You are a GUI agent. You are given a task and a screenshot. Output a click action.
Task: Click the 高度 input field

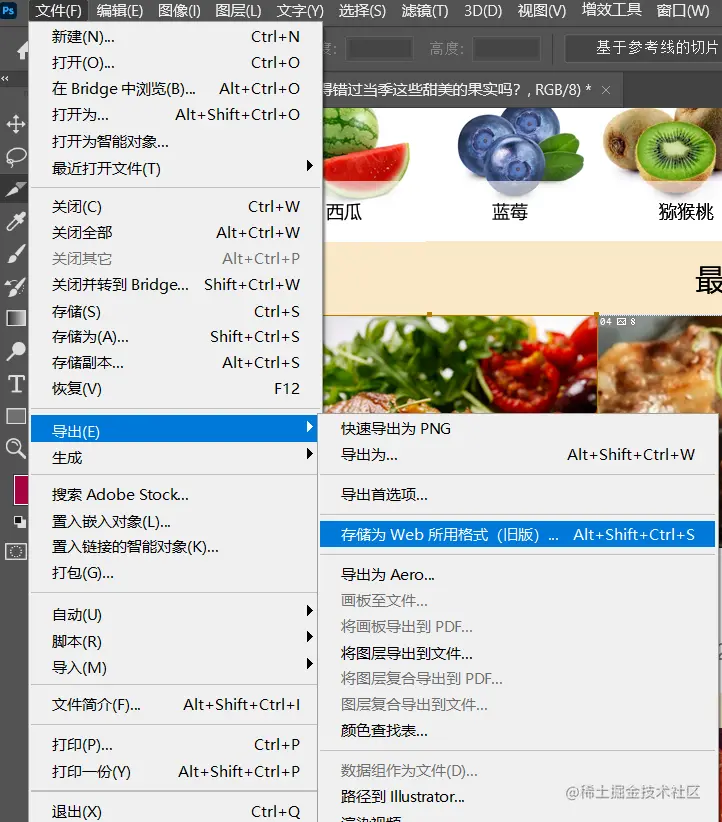(x=507, y=49)
